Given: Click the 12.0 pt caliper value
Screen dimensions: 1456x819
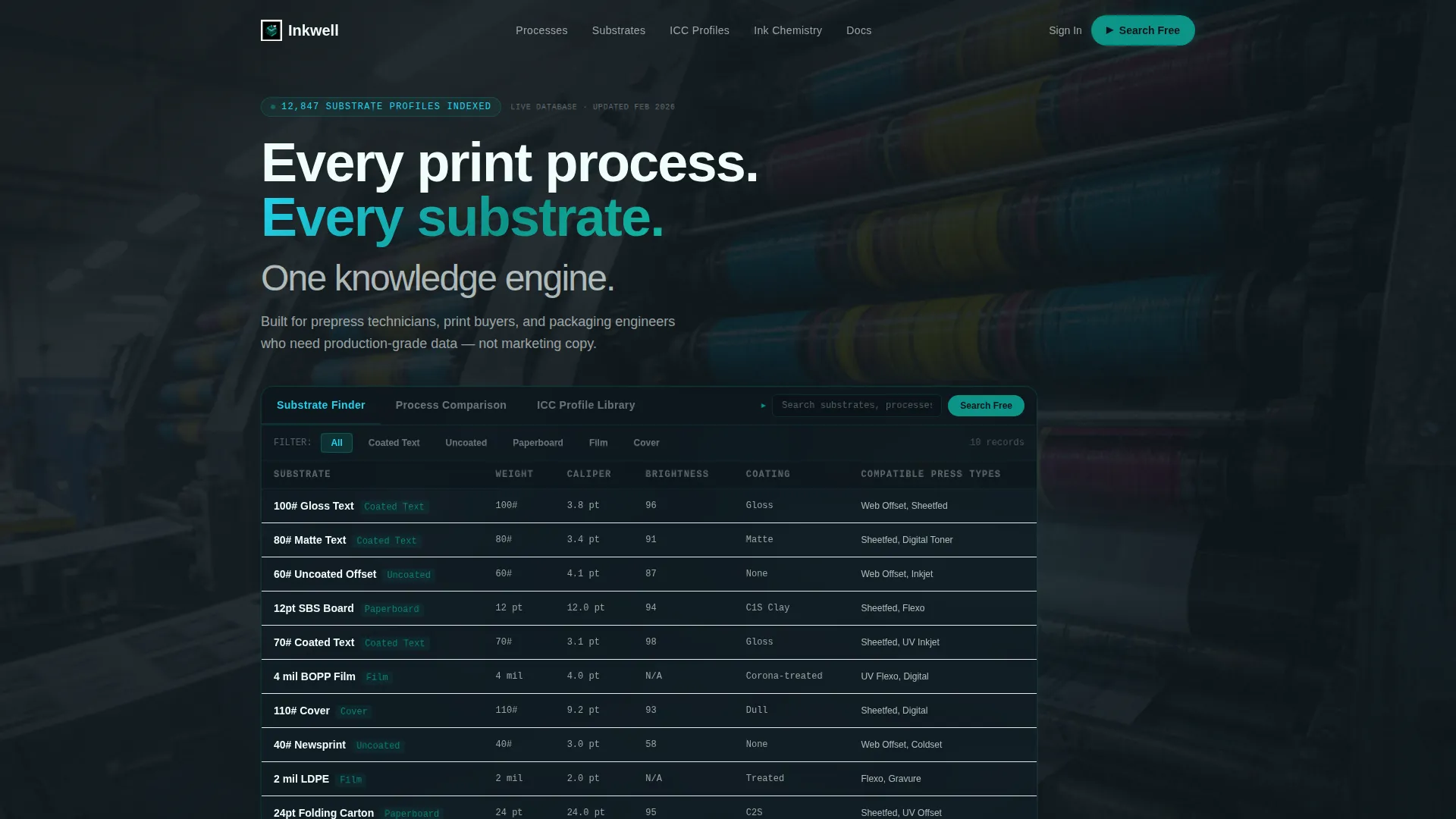Looking at the screenshot, I should point(585,608).
